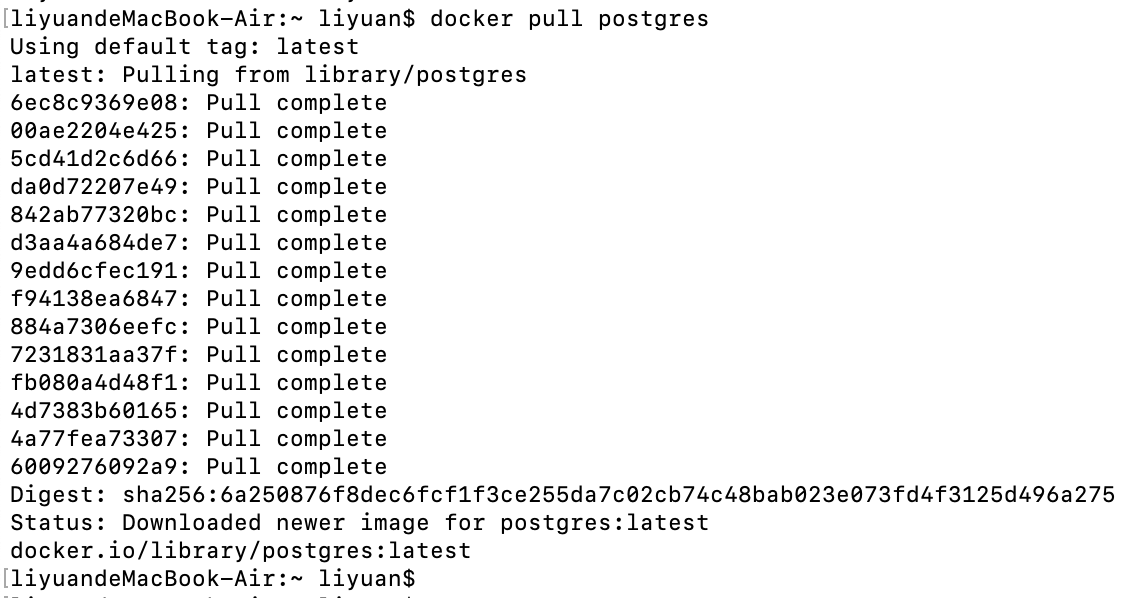The height and width of the screenshot is (598, 1128).
Task: Click the 'docker pull postgres' command text
Action: [569, 19]
